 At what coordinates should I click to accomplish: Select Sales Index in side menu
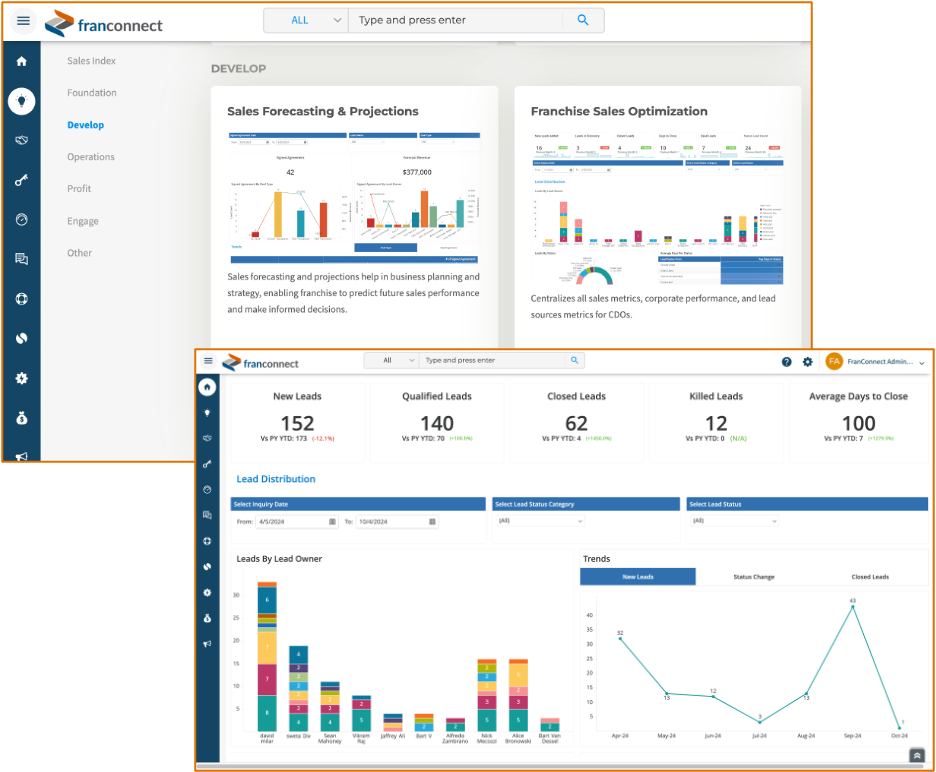(91, 61)
